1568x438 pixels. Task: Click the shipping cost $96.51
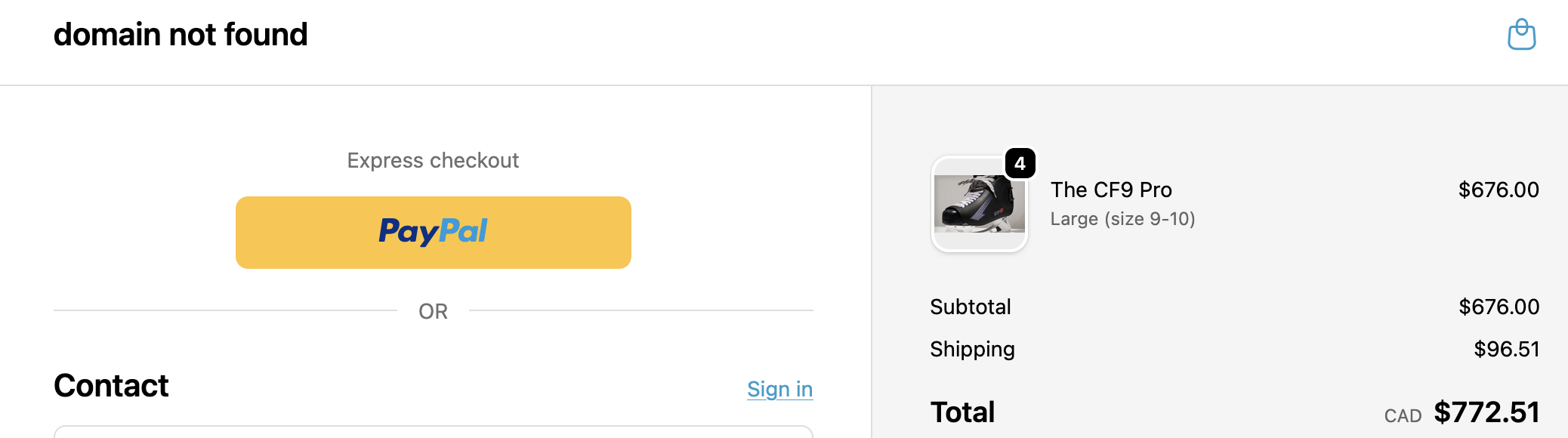[1506, 349]
